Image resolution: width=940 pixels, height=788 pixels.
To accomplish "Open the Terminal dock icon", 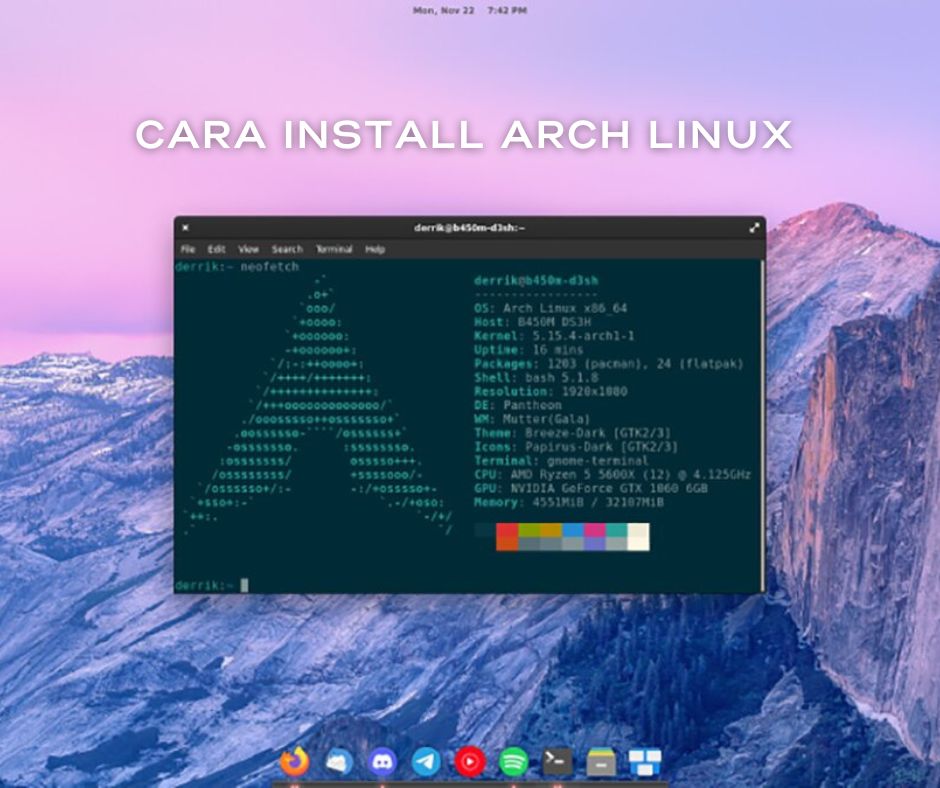I will tap(557, 762).
